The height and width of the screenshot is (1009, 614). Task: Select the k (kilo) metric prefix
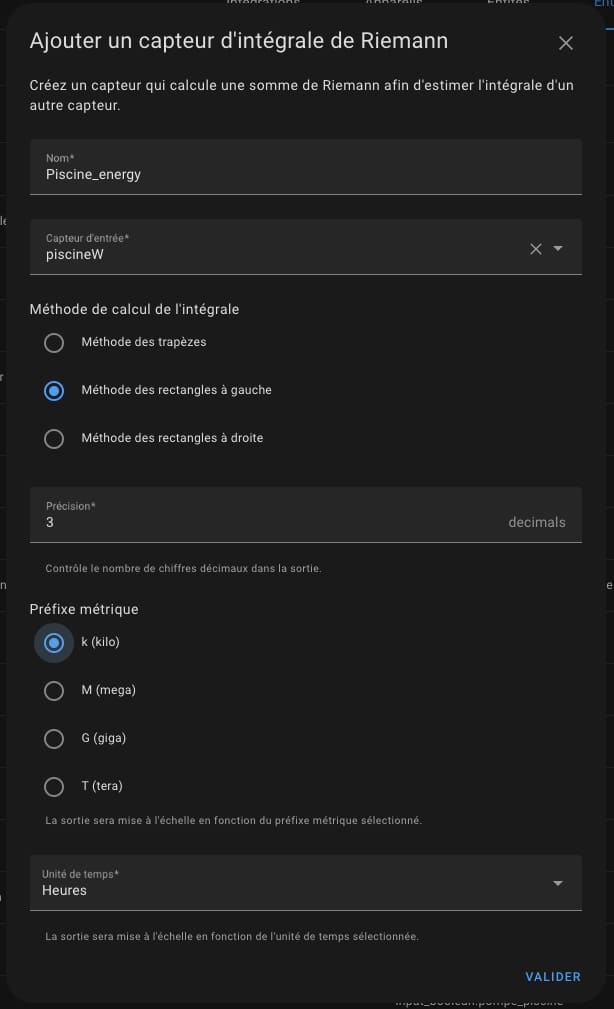point(54,643)
